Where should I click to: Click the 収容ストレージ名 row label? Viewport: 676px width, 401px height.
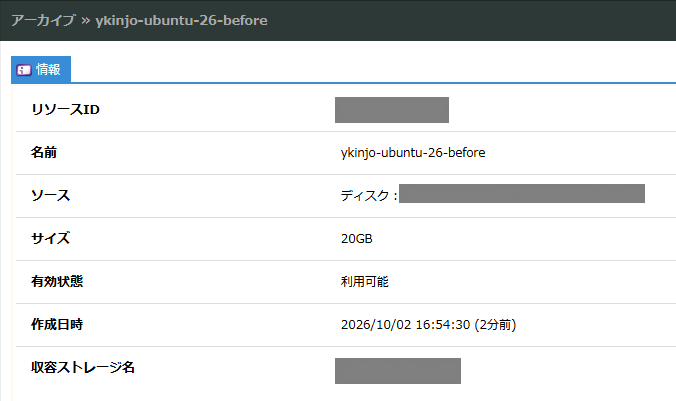click(x=82, y=367)
